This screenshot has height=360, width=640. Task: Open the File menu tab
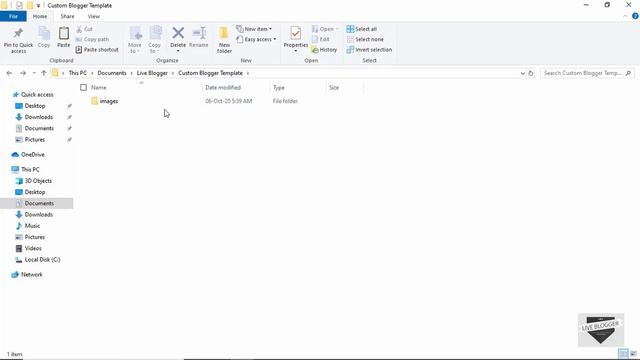[x=13, y=16]
